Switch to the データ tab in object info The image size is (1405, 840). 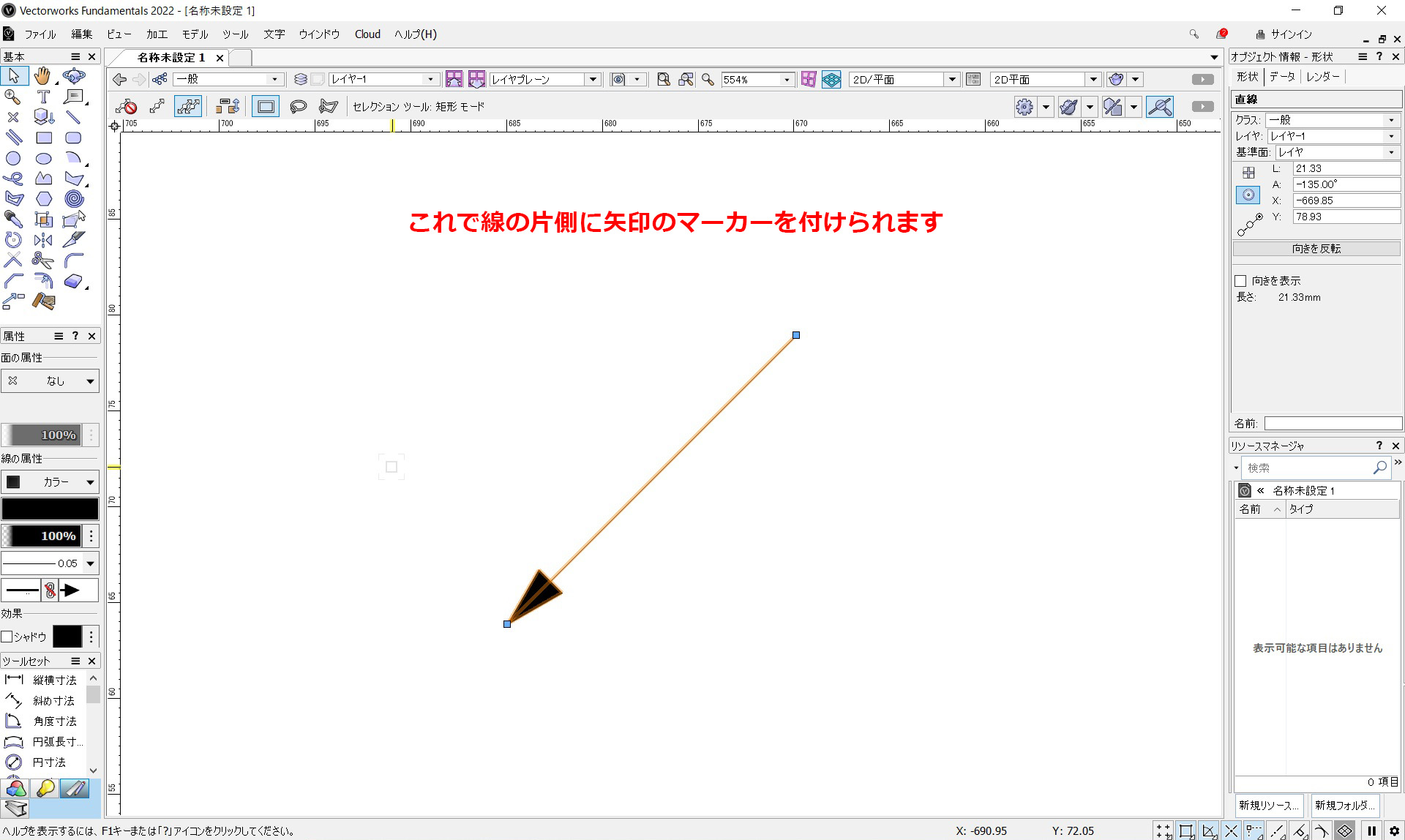1282,76
